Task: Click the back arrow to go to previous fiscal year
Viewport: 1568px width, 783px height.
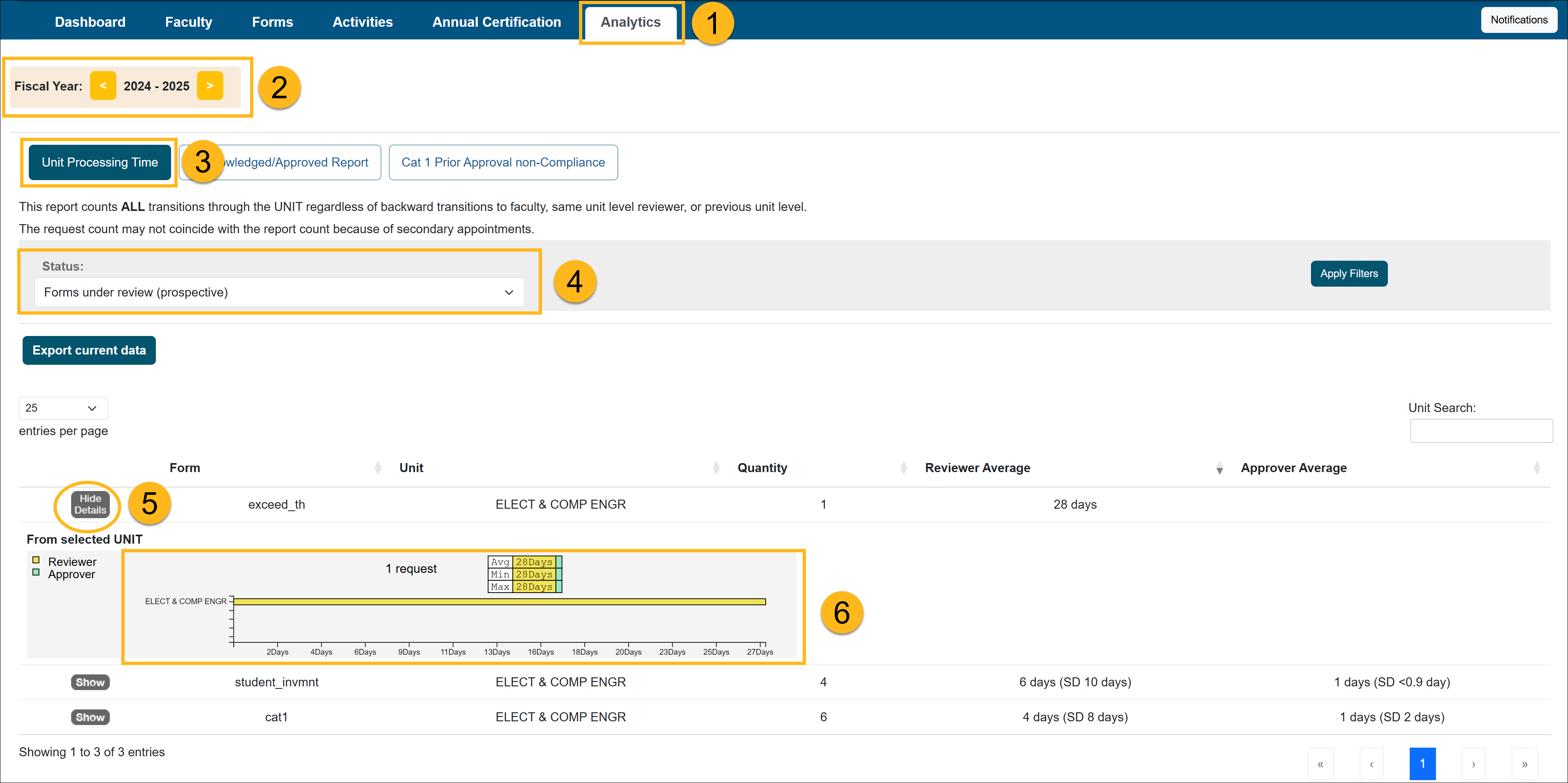Action: pos(103,85)
